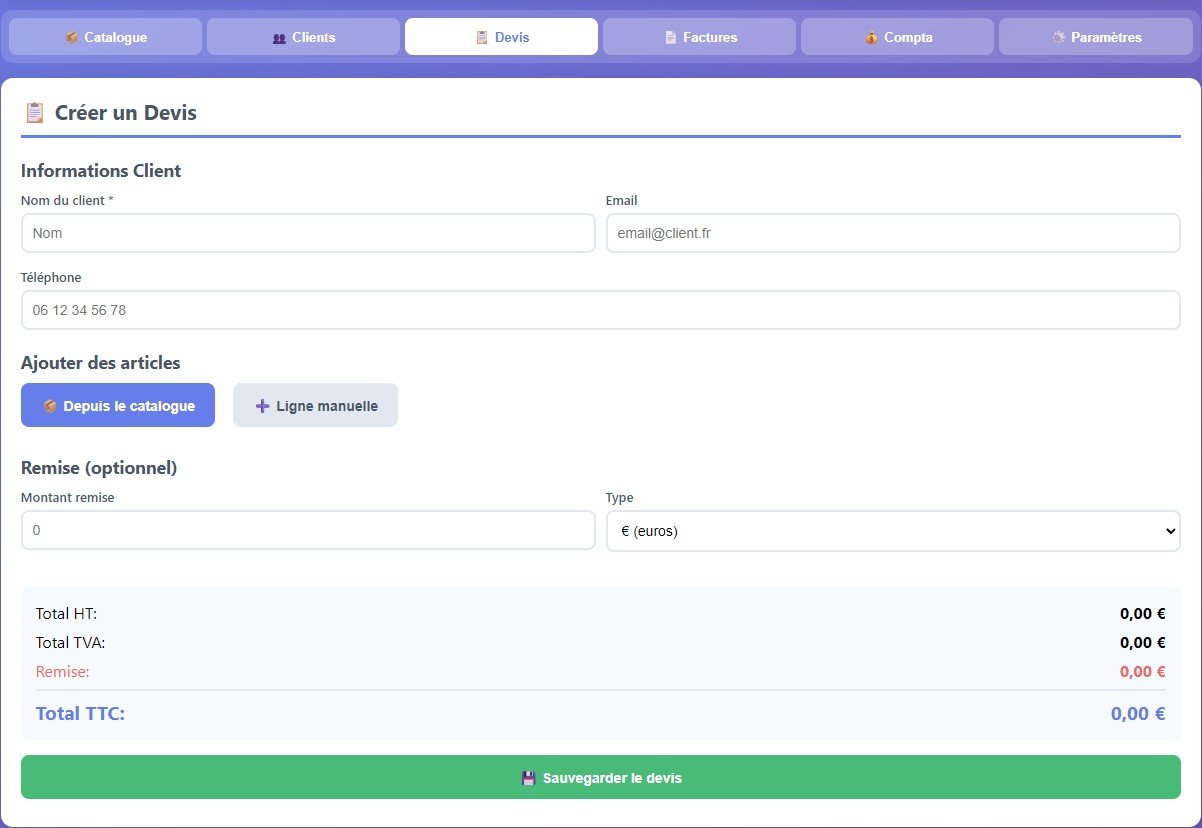Click the gear icon on the Paramètres tab

[x=1059, y=38]
